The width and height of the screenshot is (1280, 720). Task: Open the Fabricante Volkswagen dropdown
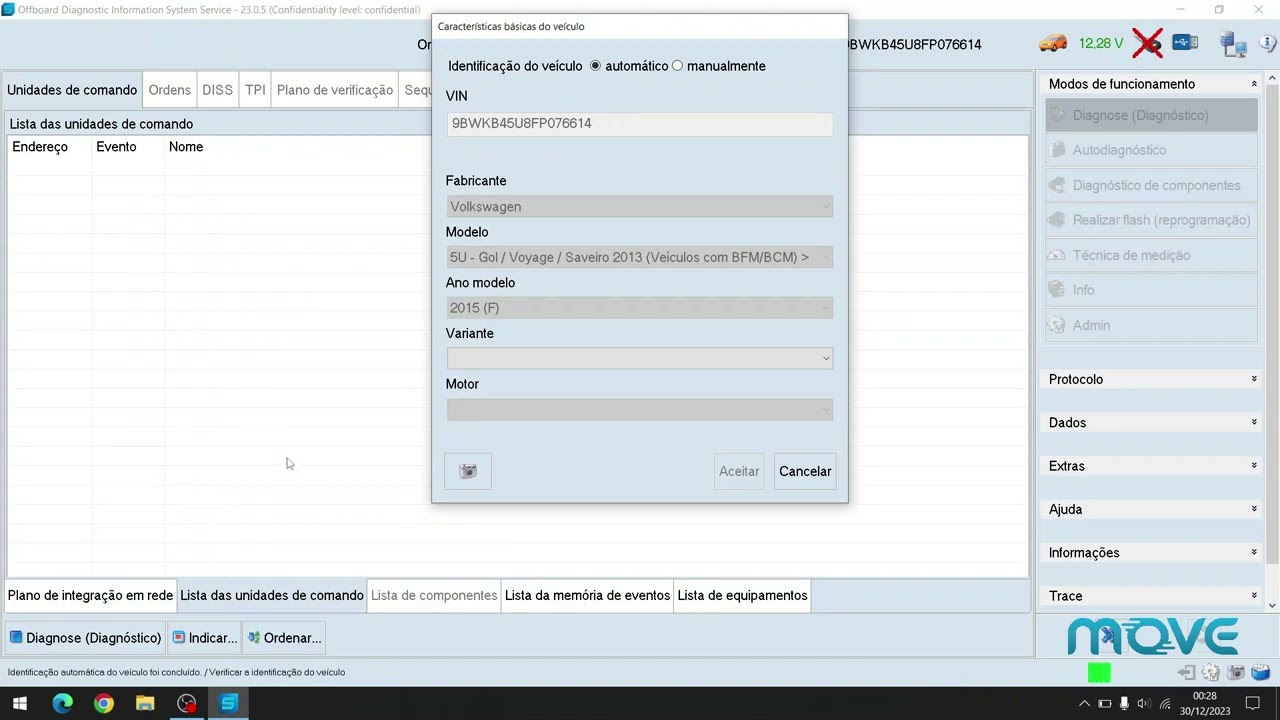coord(639,207)
